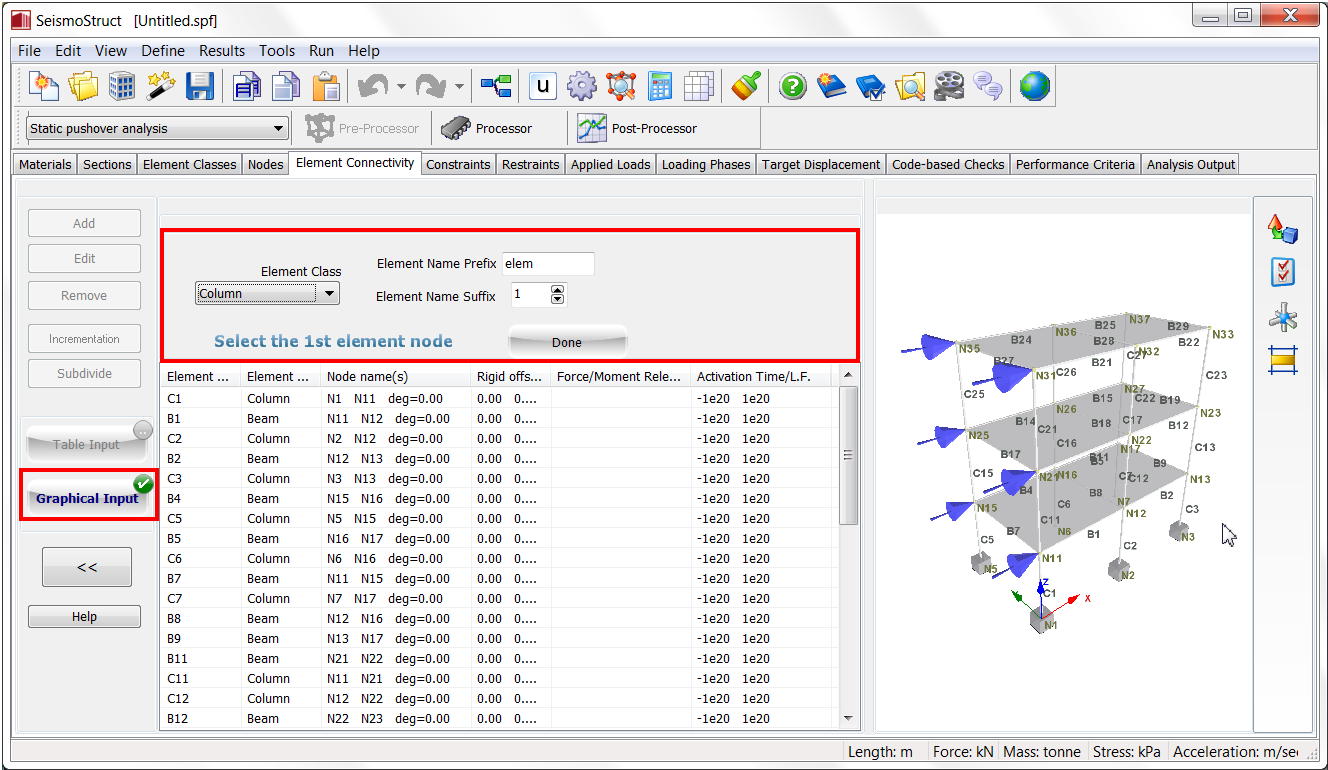This screenshot has width=1328, height=770.
Task: Click the Subdivide button
Action: [x=84, y=373]
